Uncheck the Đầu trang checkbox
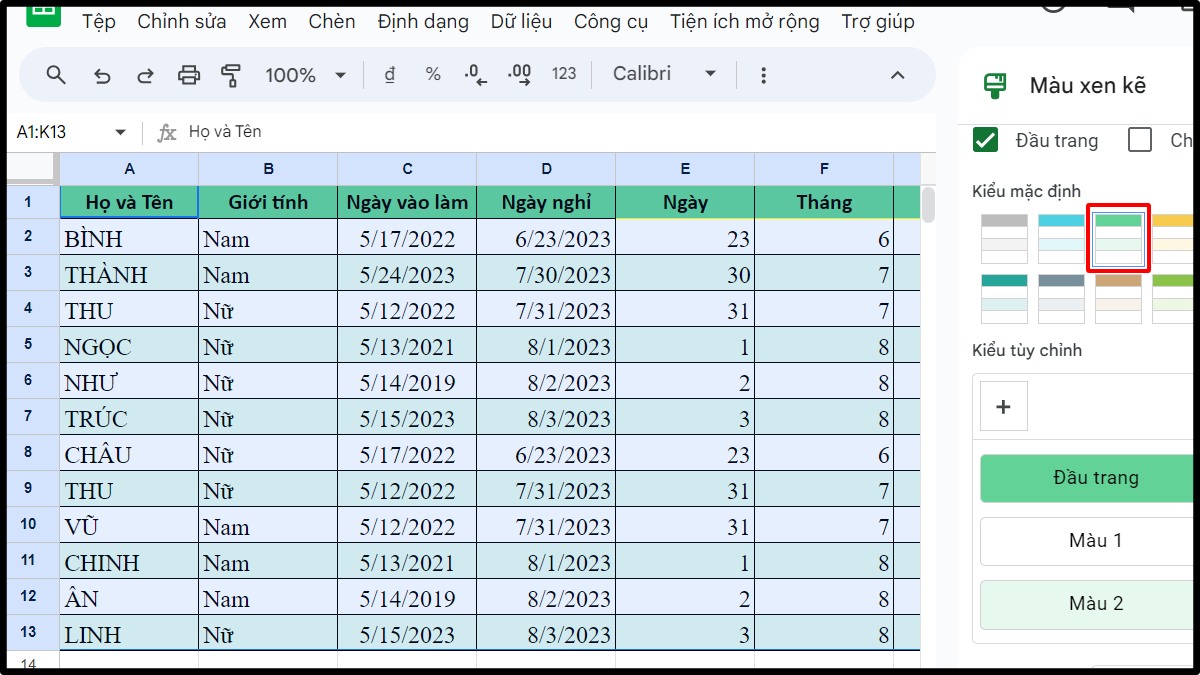Viewport: 1200px width, 675px height. click(x=986, y=140)
